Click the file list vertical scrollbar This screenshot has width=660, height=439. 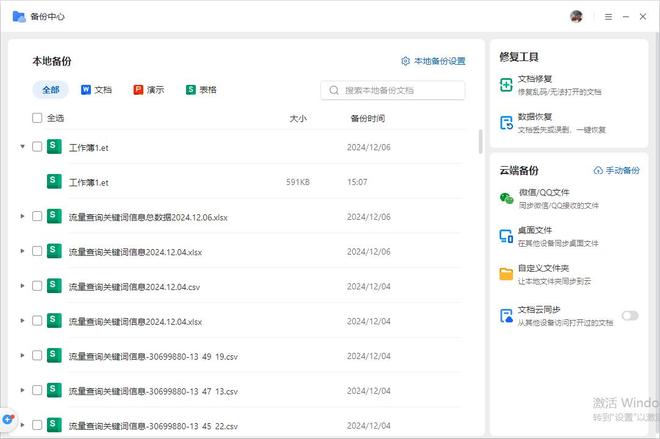click(x=480, y=141)
